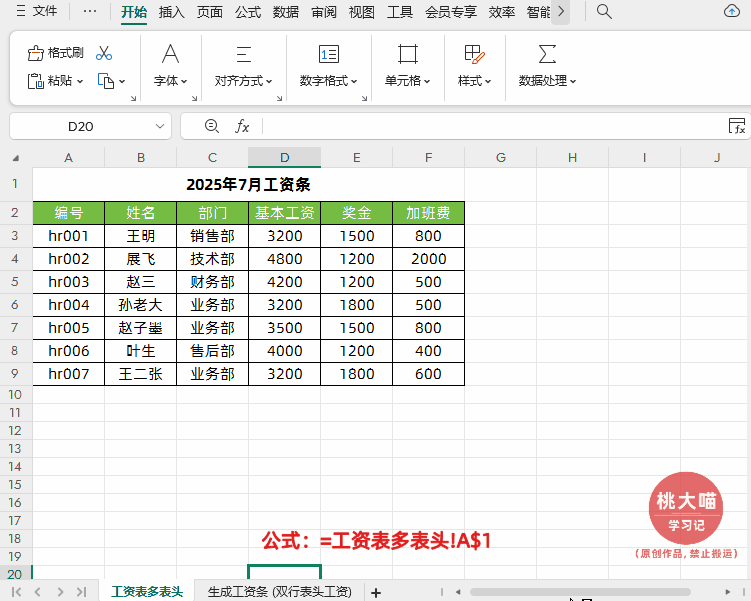Switch to the 数据 tab
This screenshot has height=601, width=751.
pos(286,12)
